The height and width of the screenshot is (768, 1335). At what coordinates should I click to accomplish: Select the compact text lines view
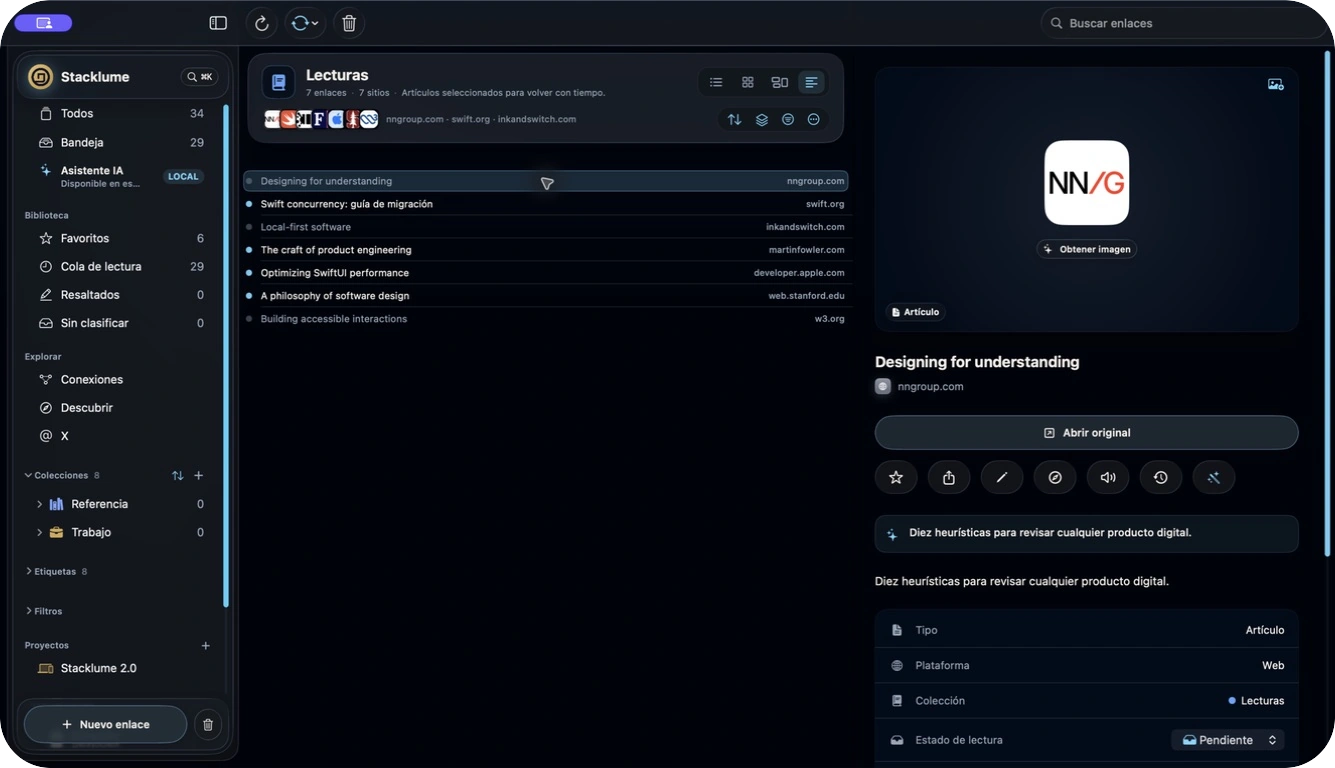[x=811, y=82]
